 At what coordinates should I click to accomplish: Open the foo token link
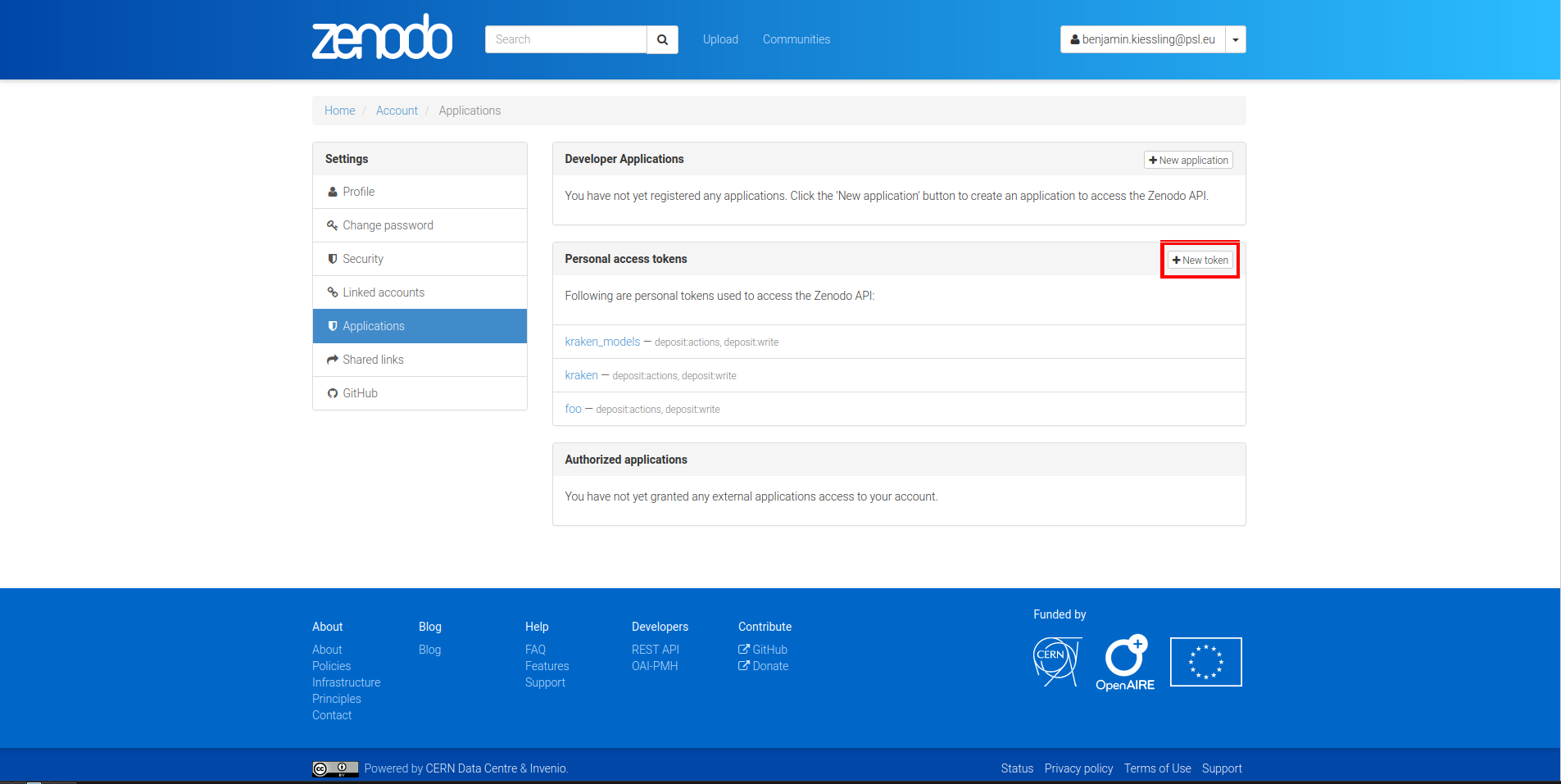[573, 409]
